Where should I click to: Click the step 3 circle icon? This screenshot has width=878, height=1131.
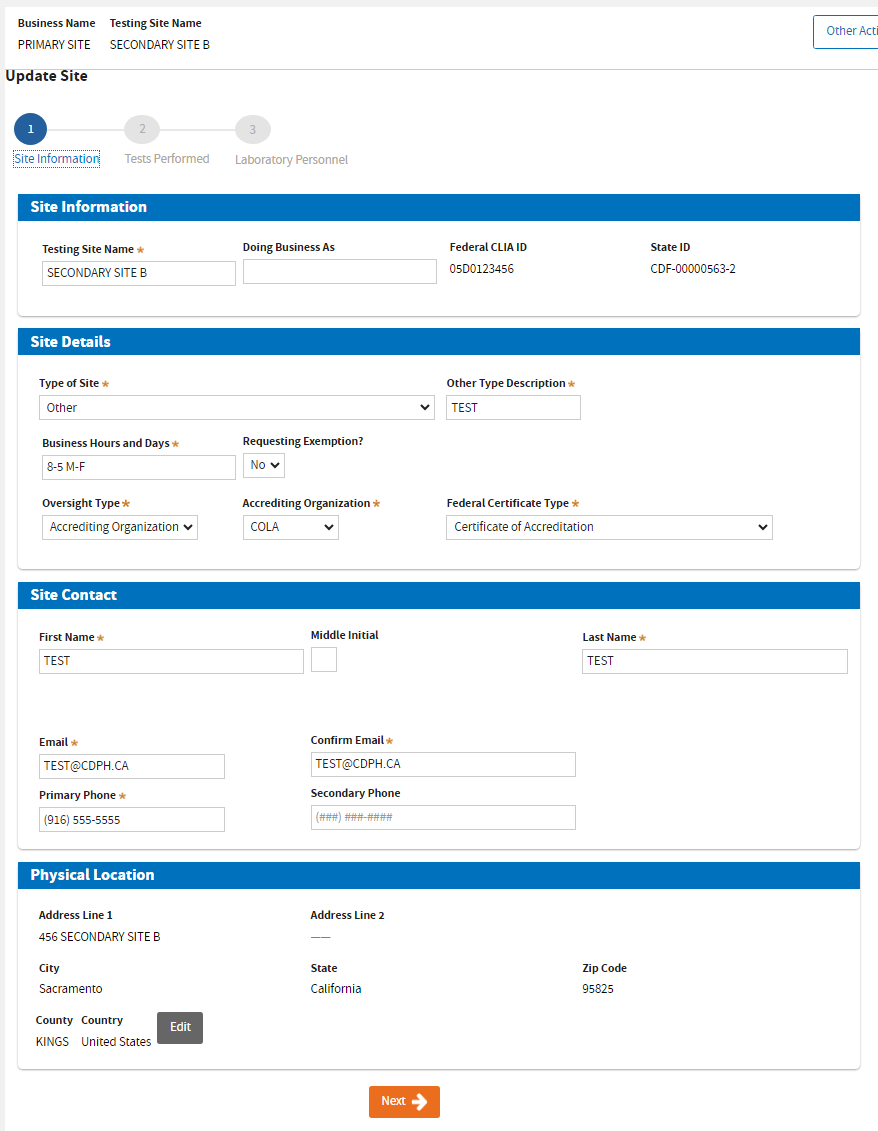point(252,130)
